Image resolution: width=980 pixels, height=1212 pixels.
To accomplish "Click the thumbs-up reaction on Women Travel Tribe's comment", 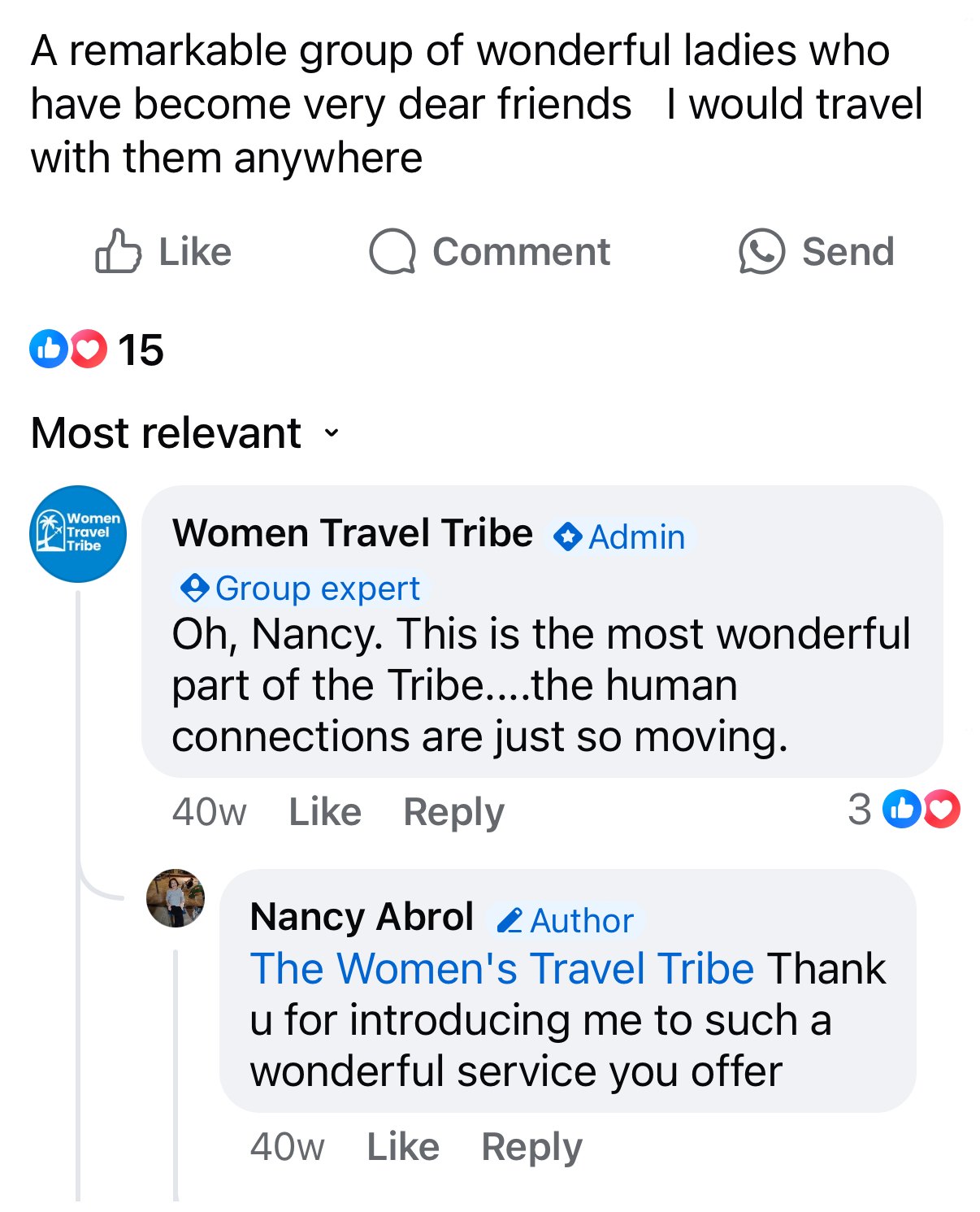I will (902, 809).
